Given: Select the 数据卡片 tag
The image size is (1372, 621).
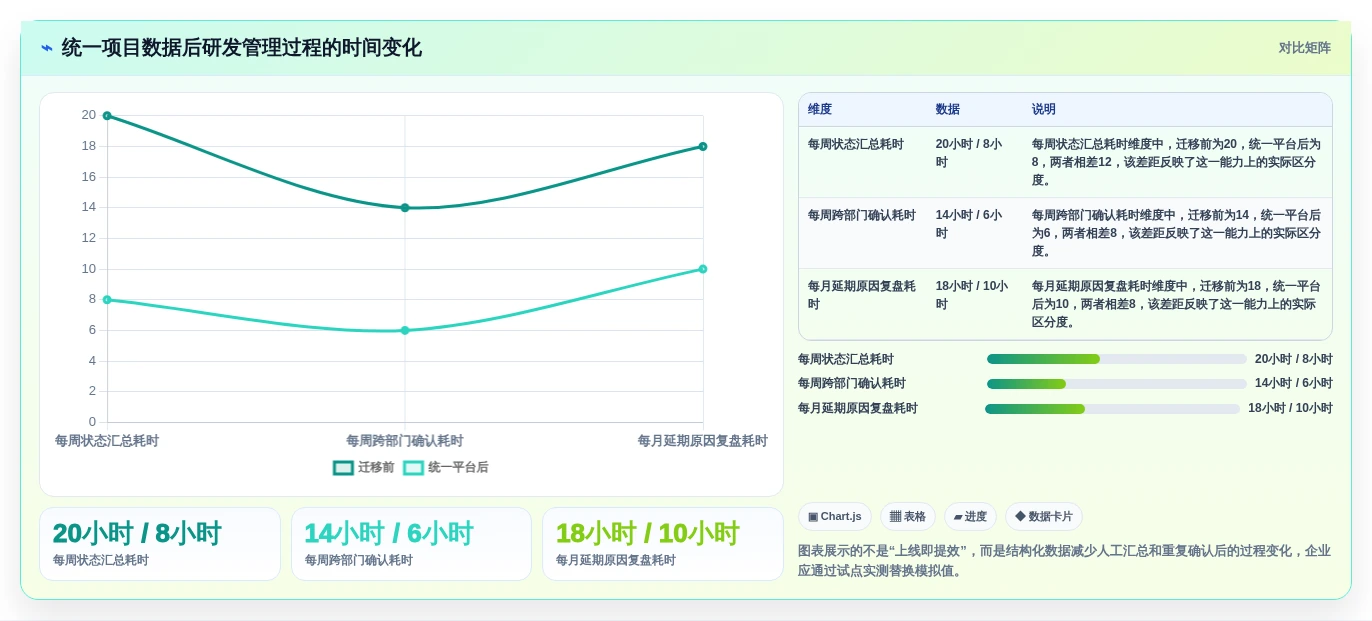Looking at the screenshot, I should [x=1044, y=516].
